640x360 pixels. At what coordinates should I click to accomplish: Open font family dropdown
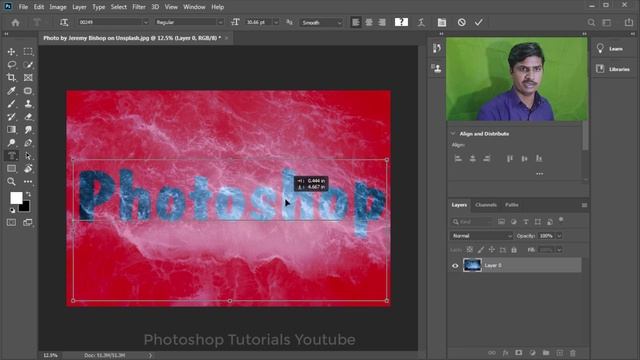(x=113, y=22)
